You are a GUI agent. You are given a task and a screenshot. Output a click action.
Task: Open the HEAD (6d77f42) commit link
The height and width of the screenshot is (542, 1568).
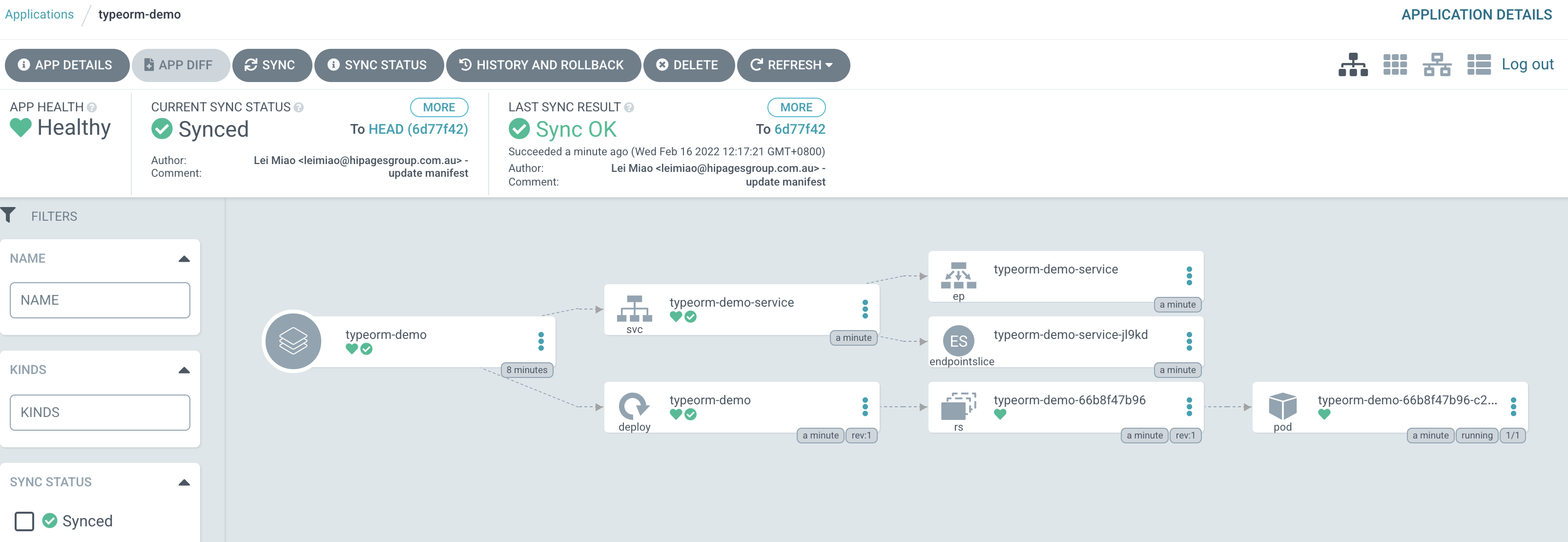click(x=418, y=129)
